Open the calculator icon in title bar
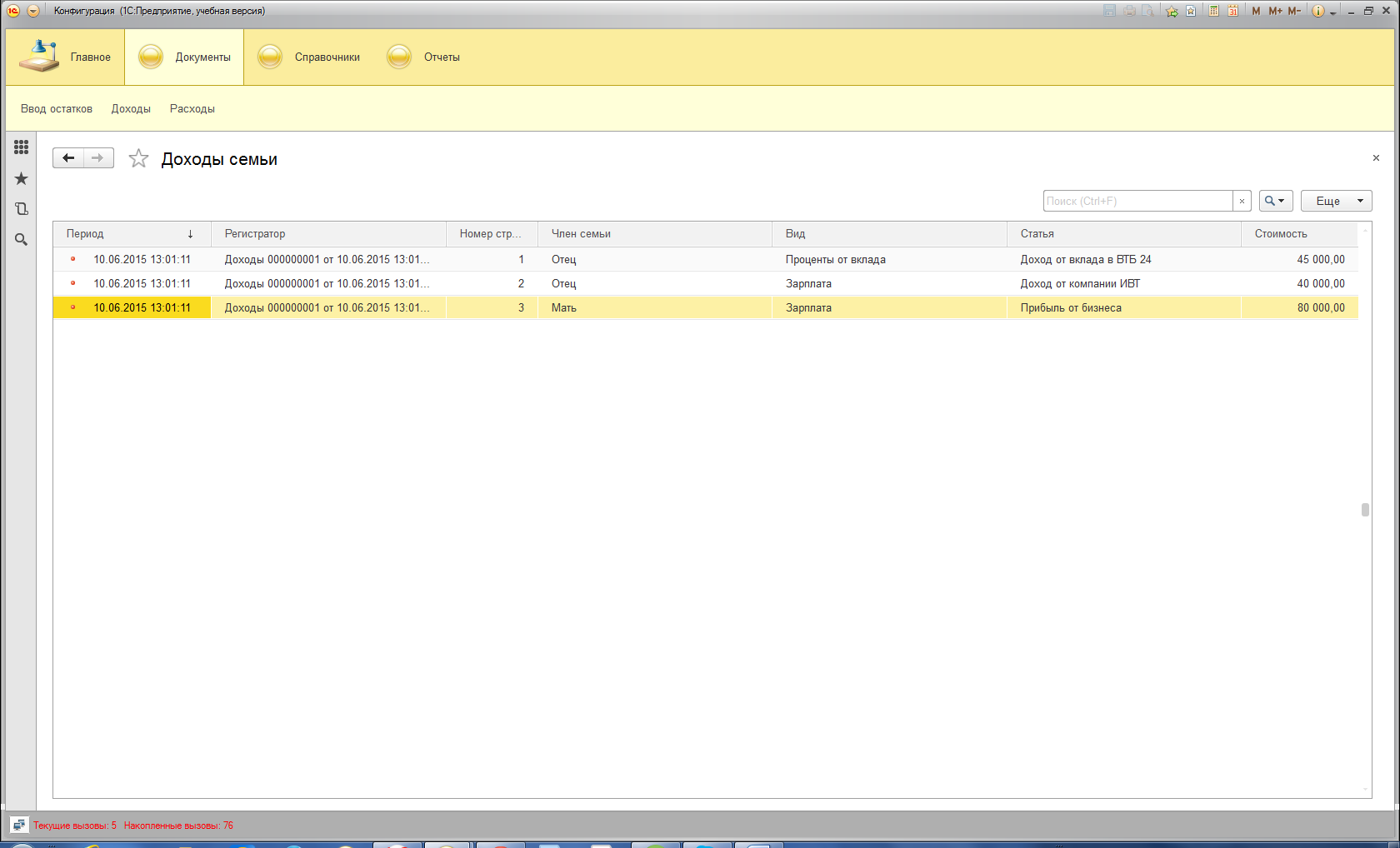Screen dimensions: 1400x848 1213,11
